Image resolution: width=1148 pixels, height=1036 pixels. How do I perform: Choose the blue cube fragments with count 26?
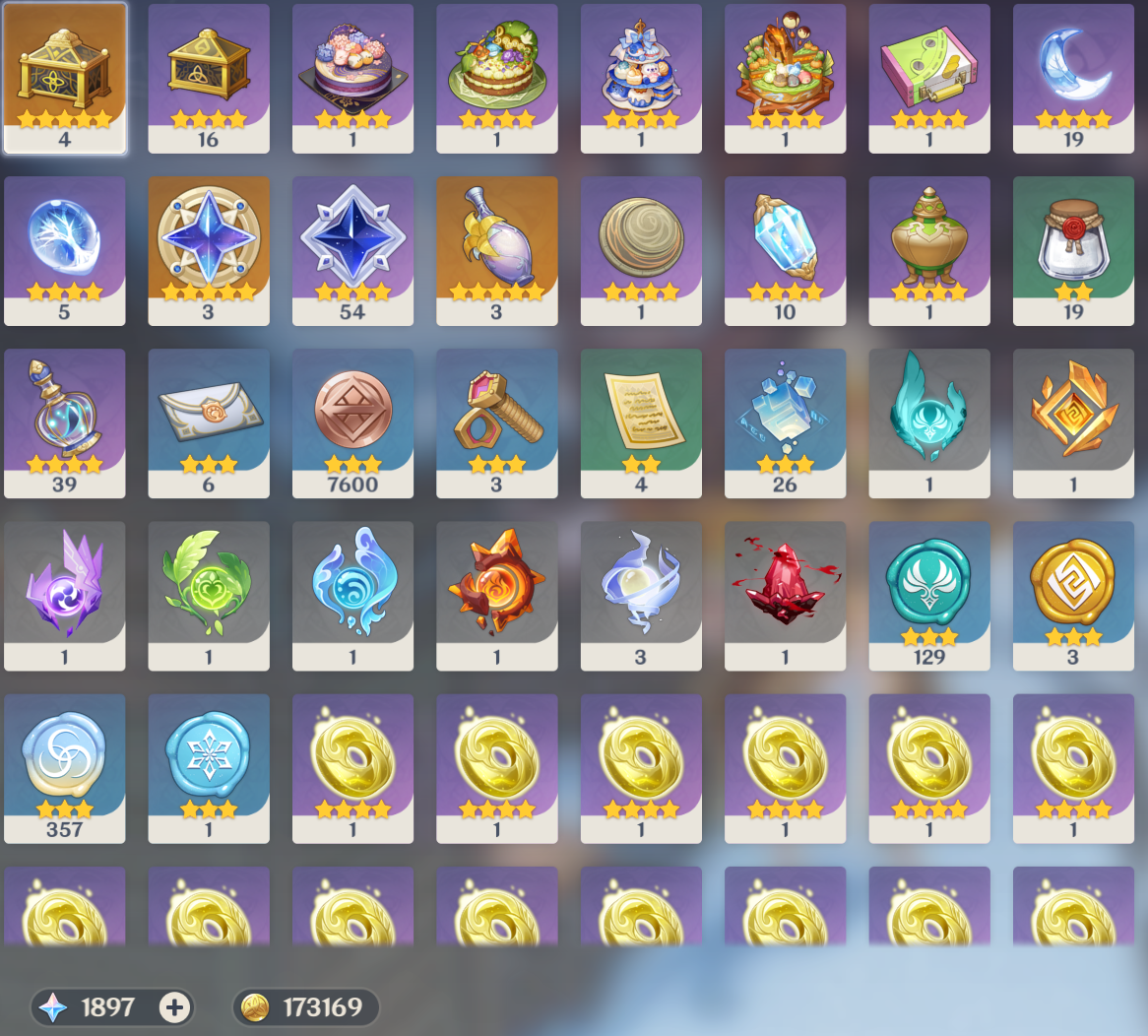(786, 423)
